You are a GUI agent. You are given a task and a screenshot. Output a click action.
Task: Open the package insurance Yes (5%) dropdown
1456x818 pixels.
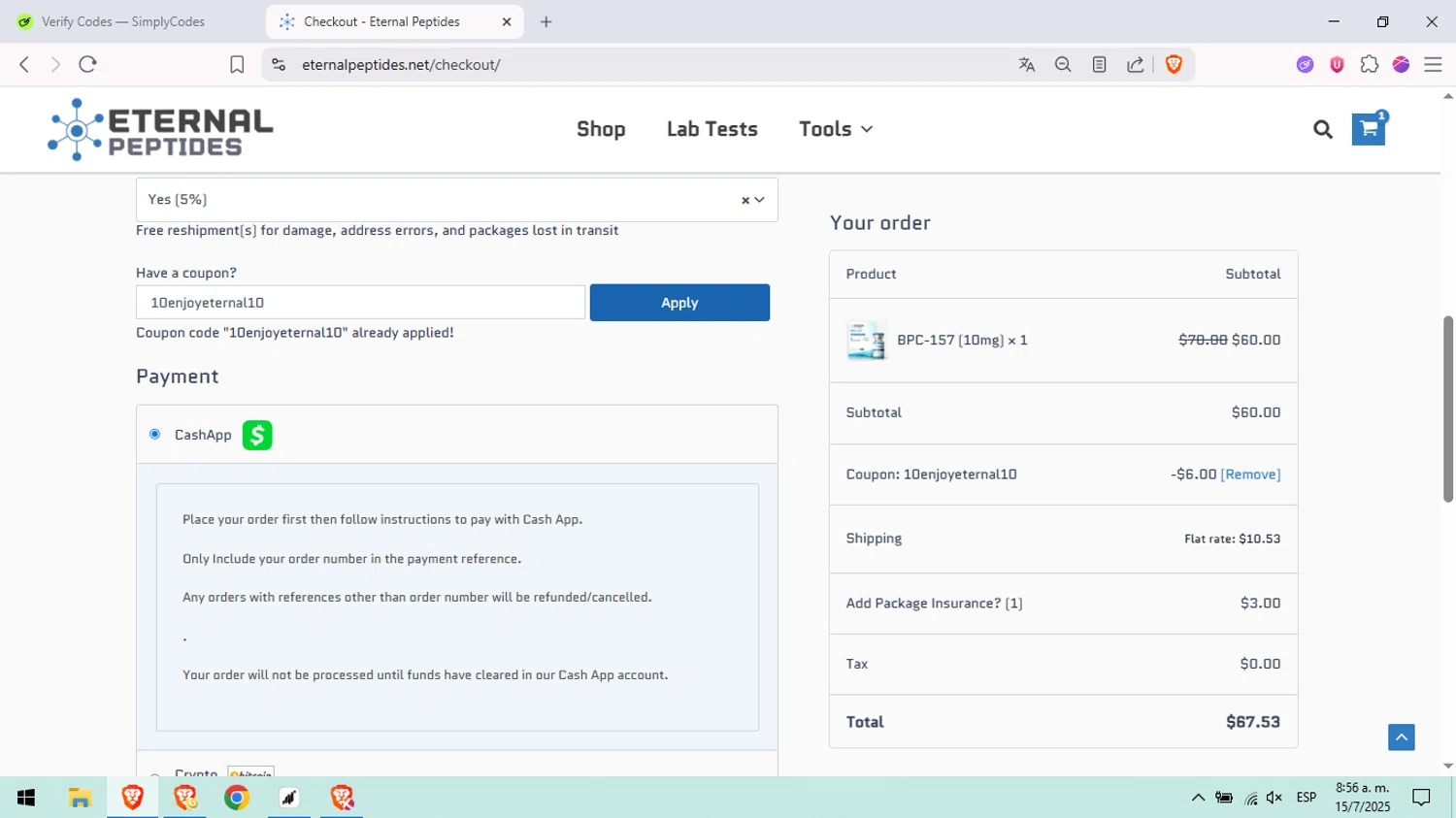pos(456,200)
